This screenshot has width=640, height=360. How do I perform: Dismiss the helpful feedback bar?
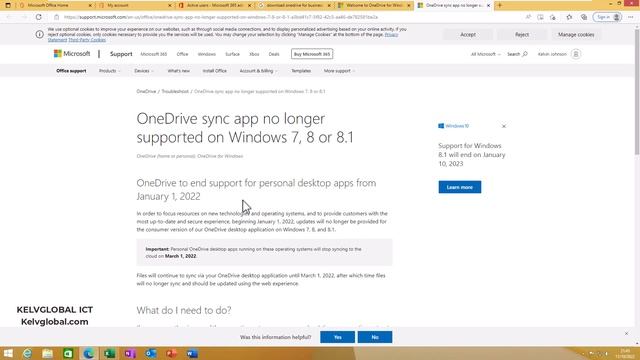(x=627, y=333)
